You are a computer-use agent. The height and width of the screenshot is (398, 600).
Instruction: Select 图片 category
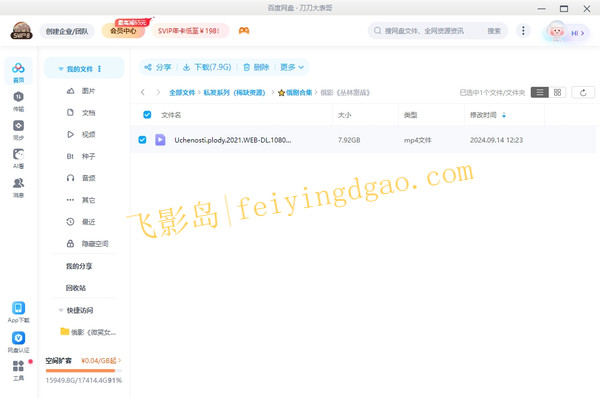81,91
